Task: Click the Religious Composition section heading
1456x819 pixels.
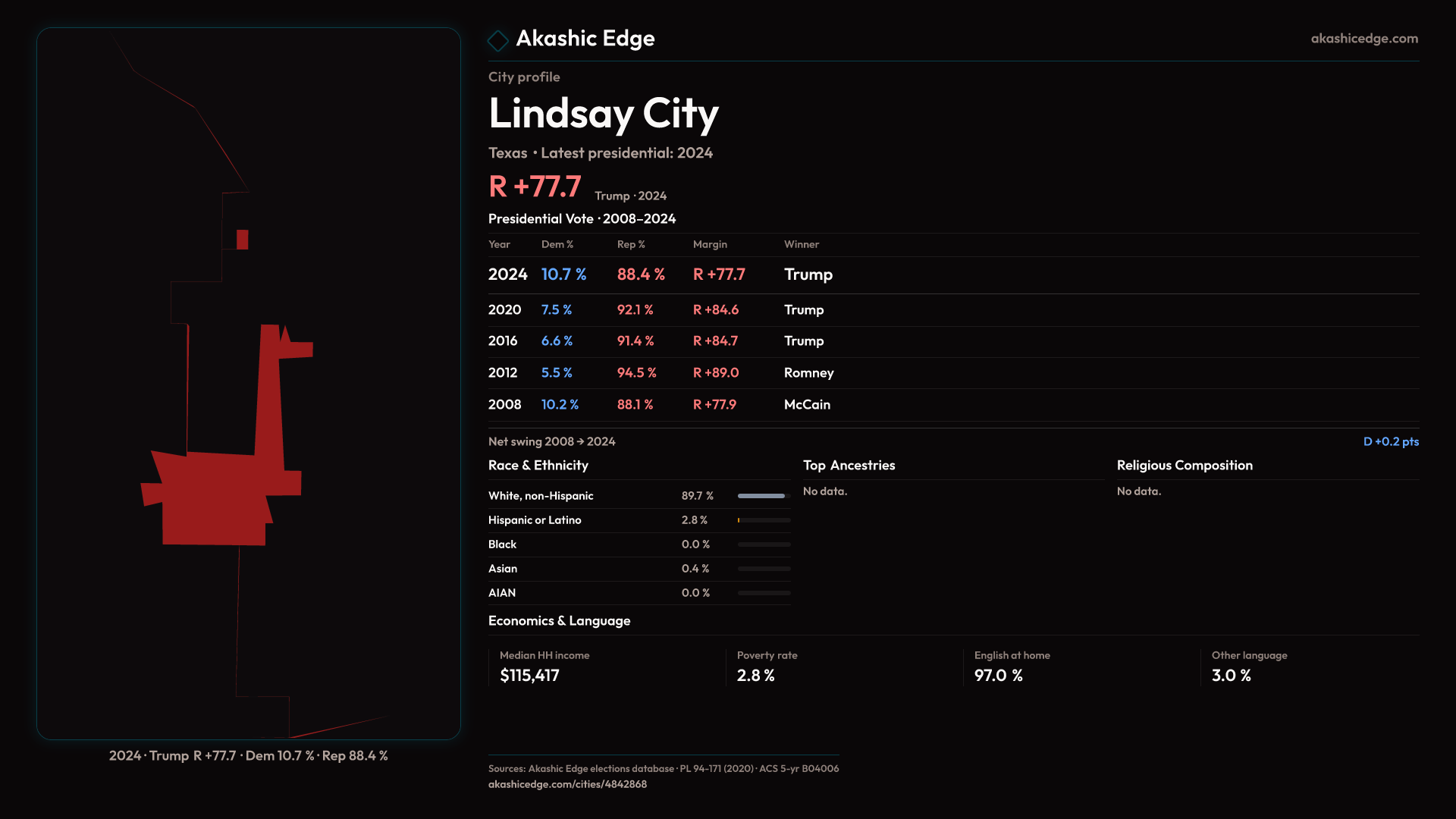Action: (1184, 466)
